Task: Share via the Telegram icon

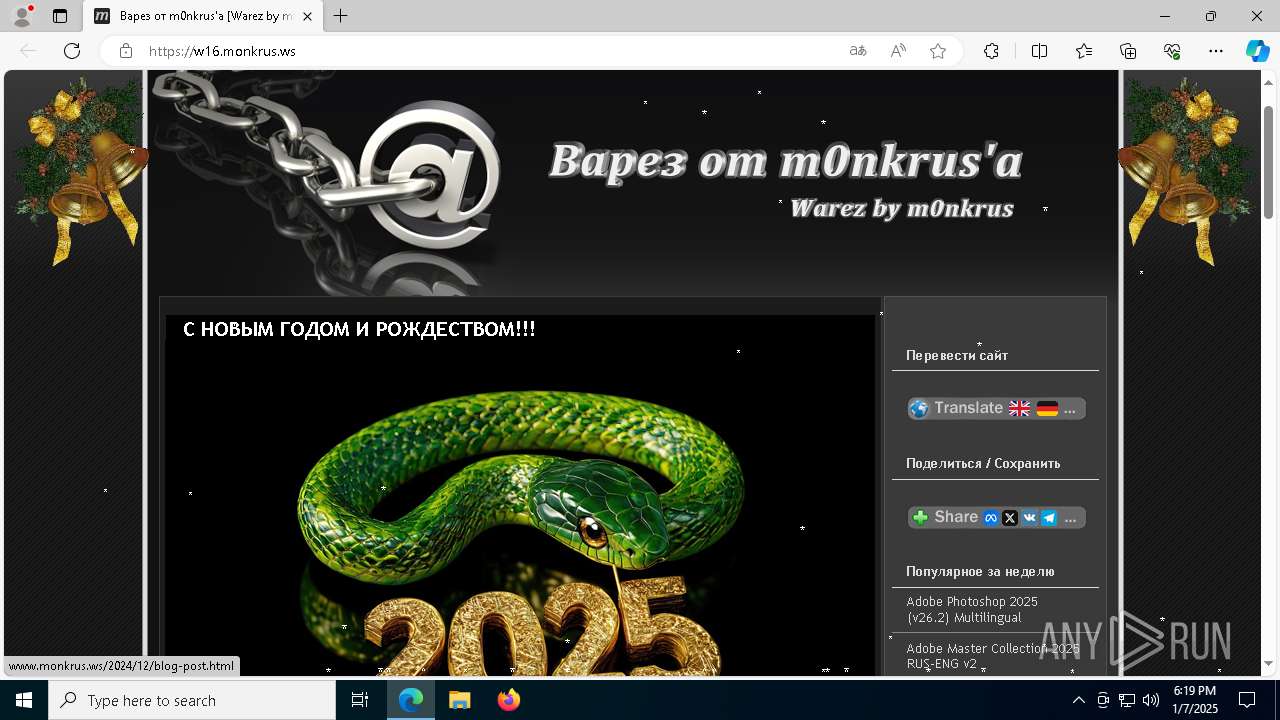Action: [1049, 518]
